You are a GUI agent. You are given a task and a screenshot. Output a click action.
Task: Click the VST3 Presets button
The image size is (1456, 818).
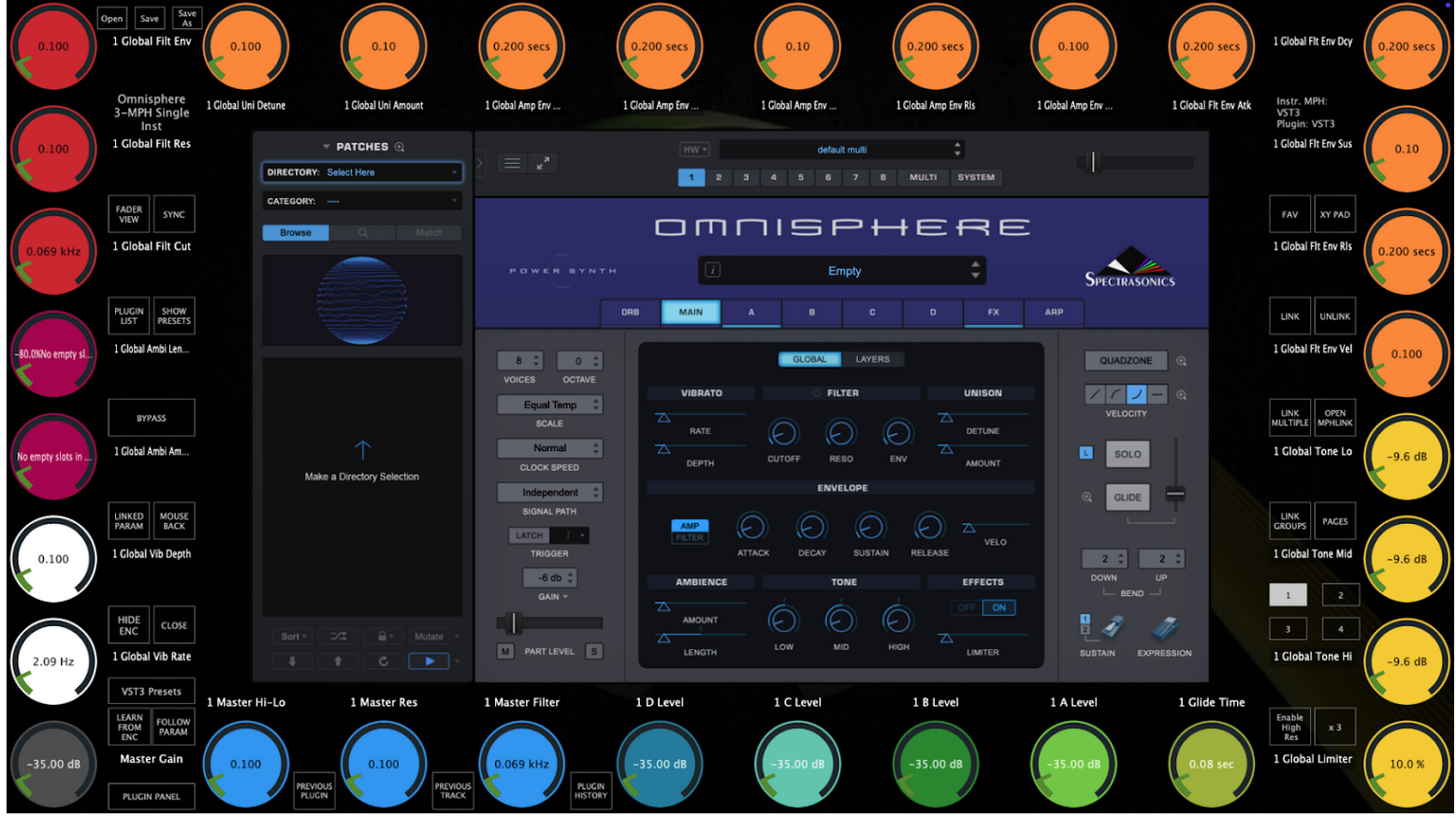[152, 692]
